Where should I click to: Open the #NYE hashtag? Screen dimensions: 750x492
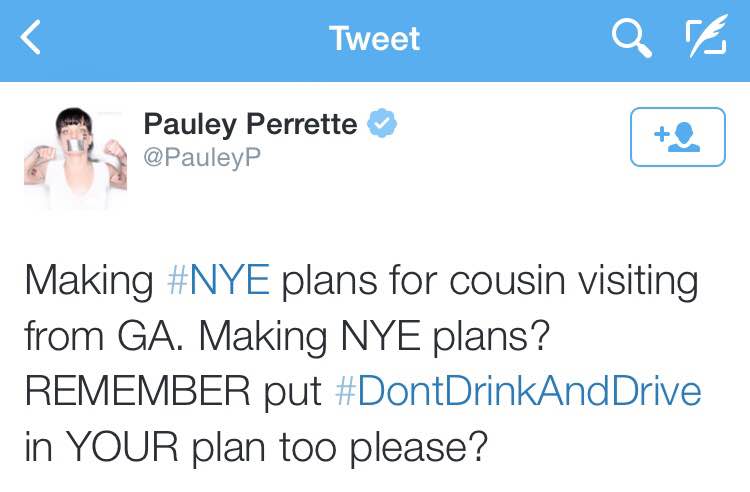[218, 280]
